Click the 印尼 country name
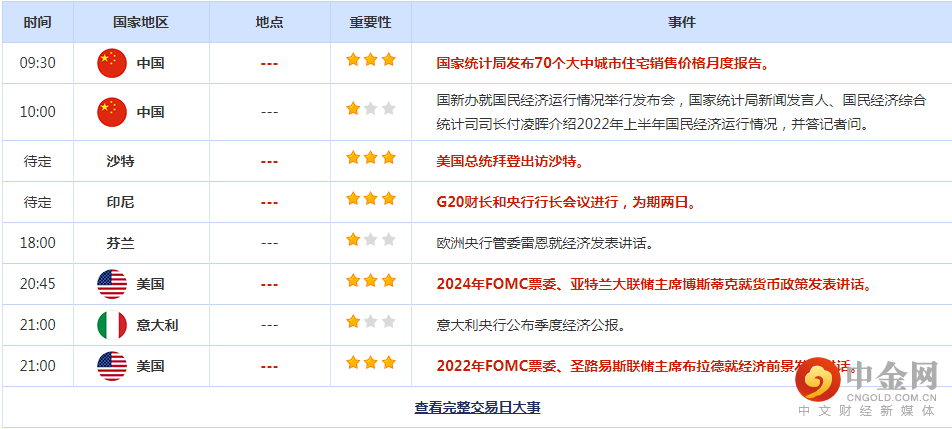Screen dimensions: 952x429 [x=120, y=203]
